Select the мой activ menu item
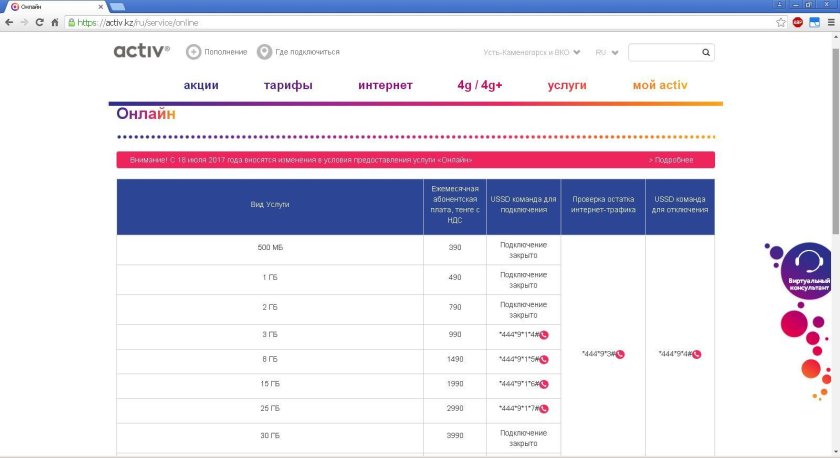This screenshot has height=458, width=840. tap(659, 86)
